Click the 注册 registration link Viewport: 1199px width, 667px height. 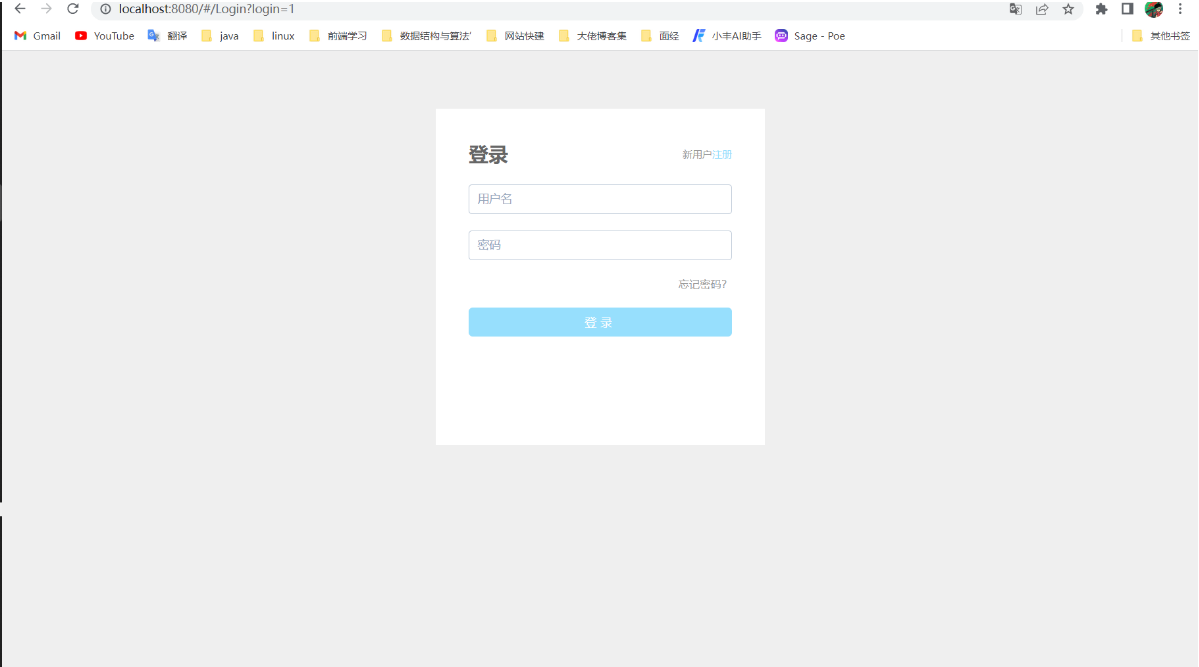(723, 154)
